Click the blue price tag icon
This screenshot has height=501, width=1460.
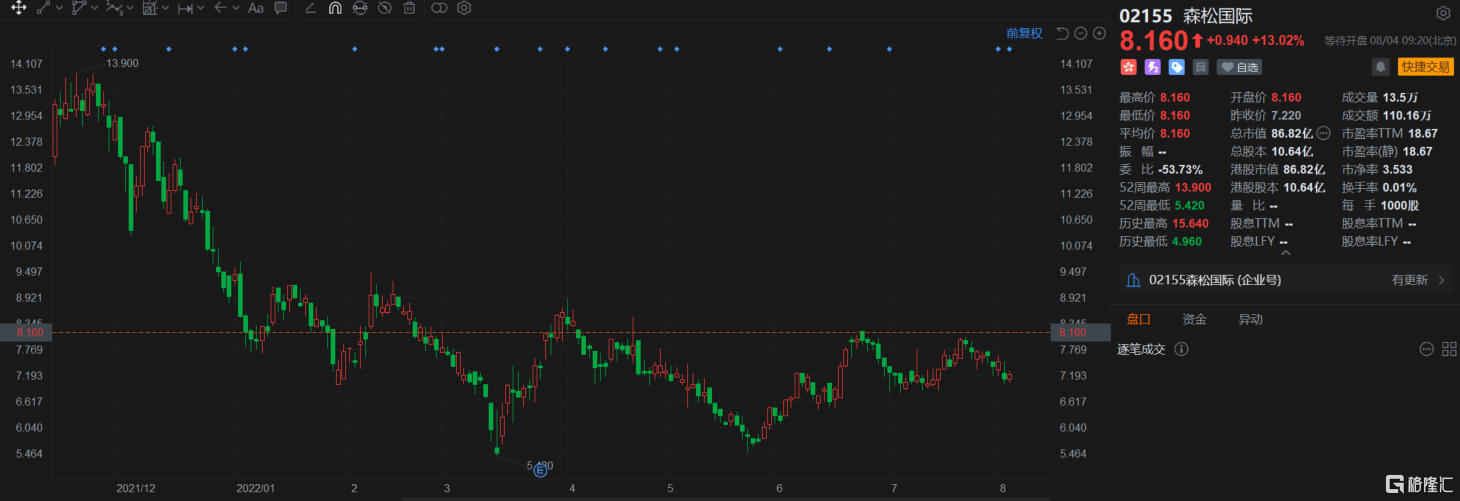tap(1177, 67)
